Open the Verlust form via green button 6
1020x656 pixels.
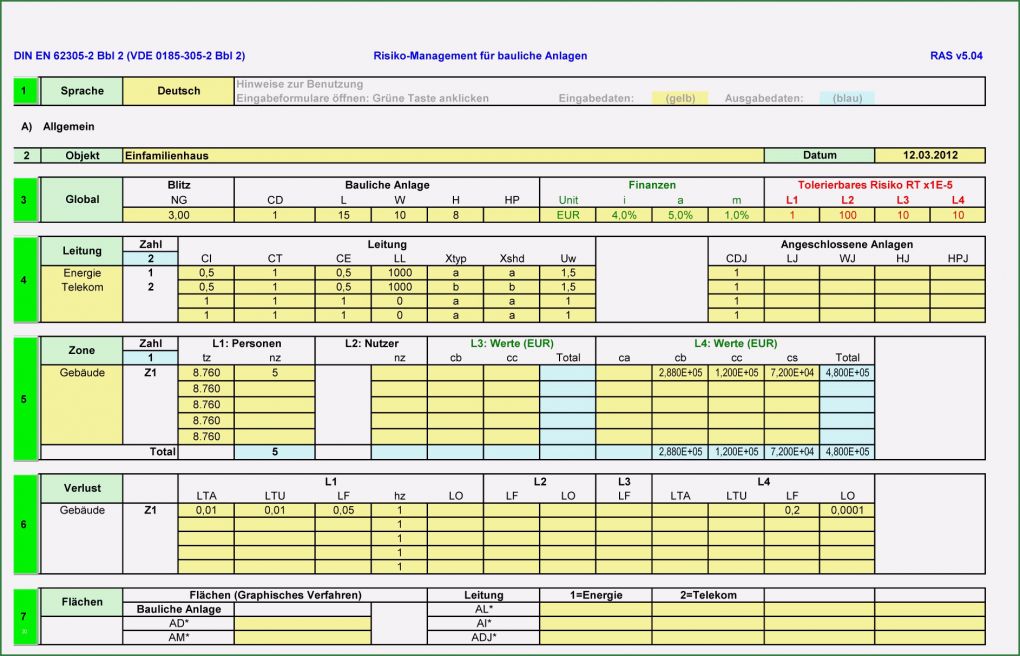22,522
